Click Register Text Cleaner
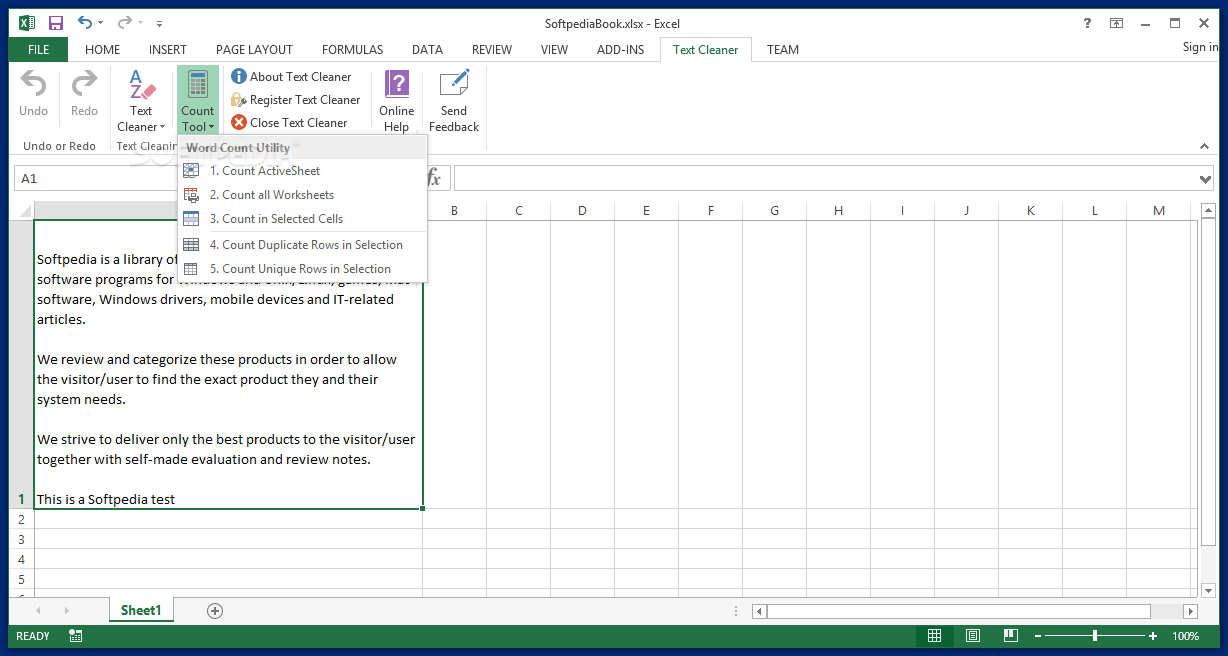 tap(295, 100)
